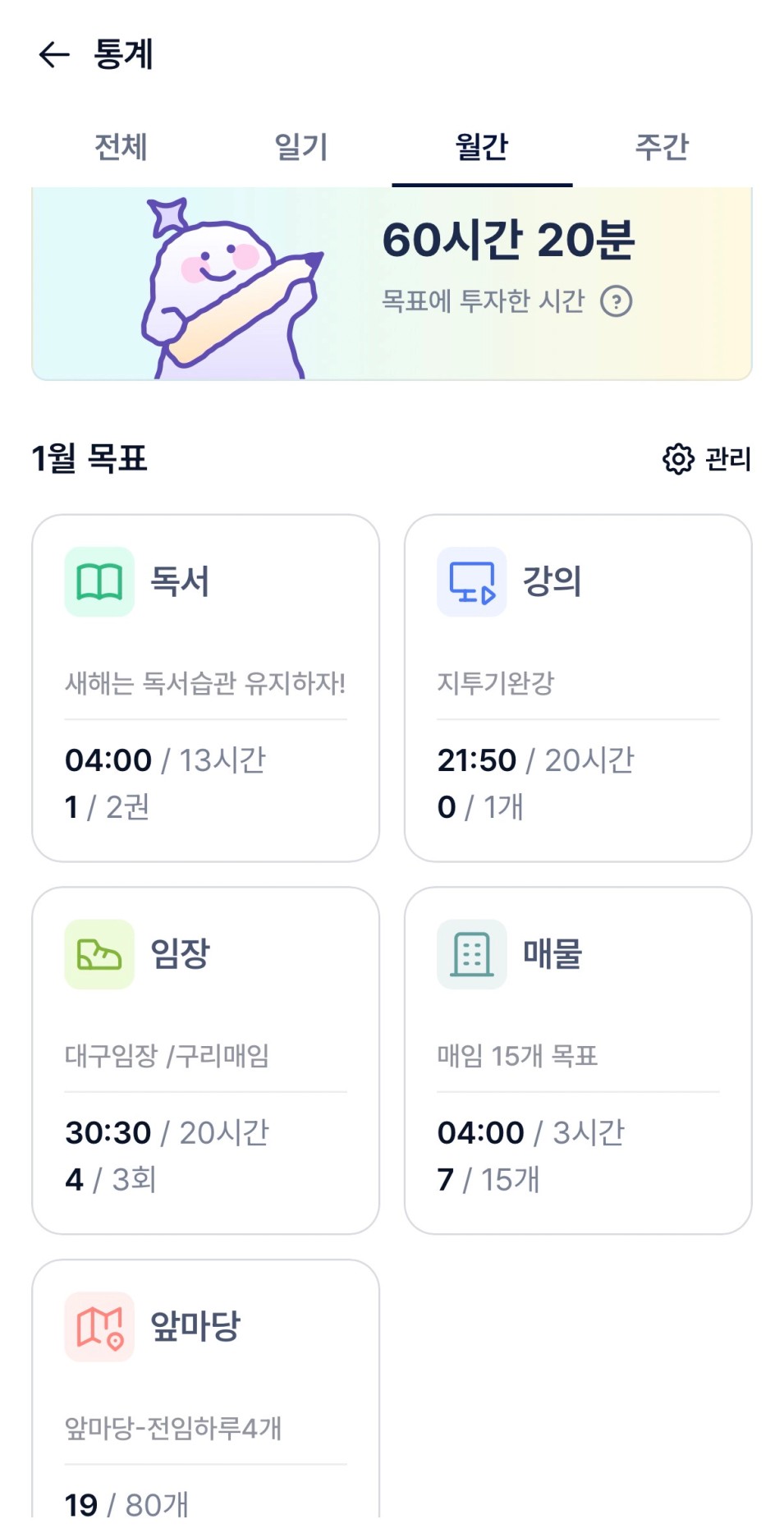Switch to the 일기 tab
Viewport: 784px width, 1533px height.
tap(301, 147)
